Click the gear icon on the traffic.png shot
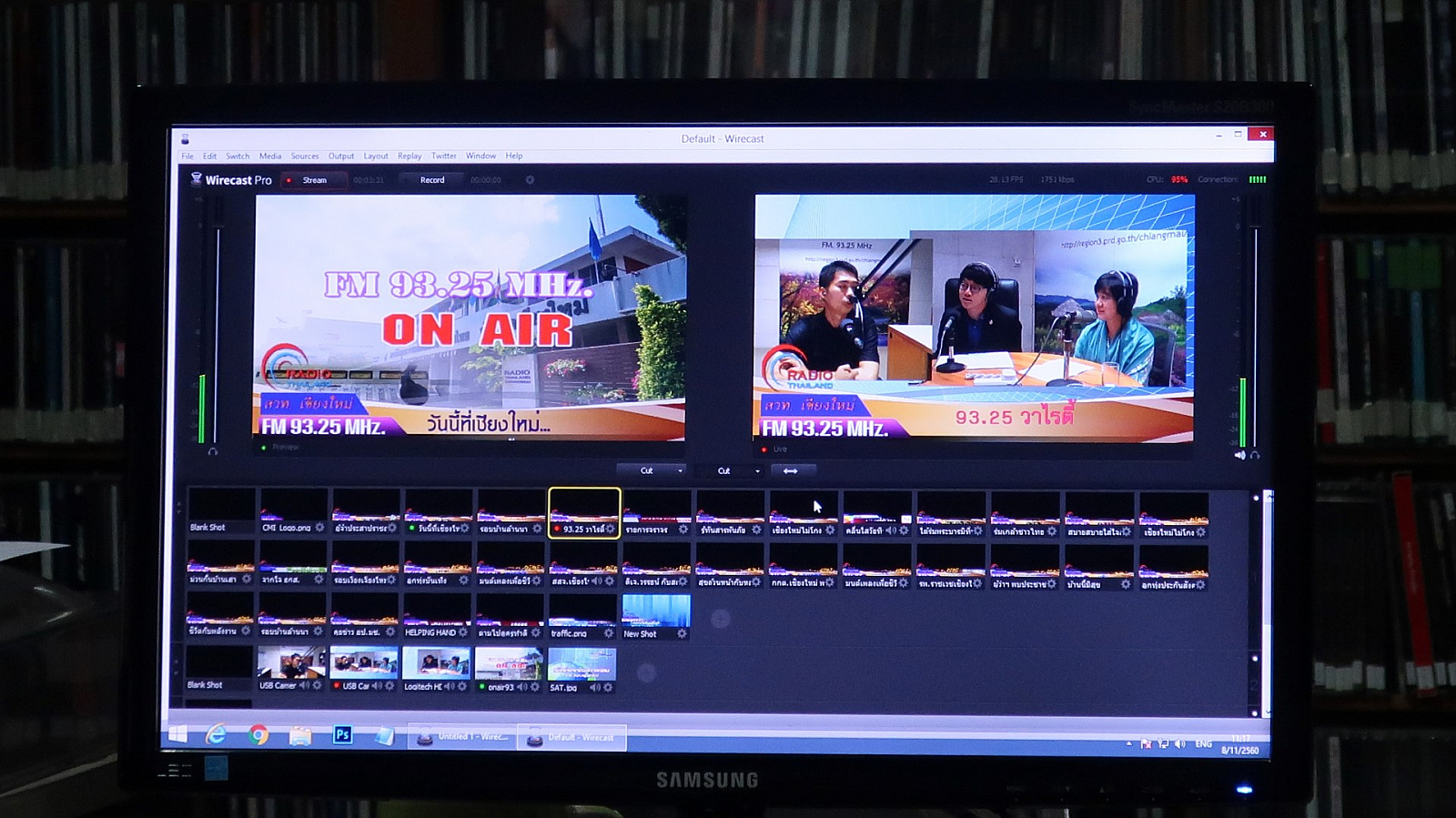This screenshot has width=1456, height=818. 609,633
